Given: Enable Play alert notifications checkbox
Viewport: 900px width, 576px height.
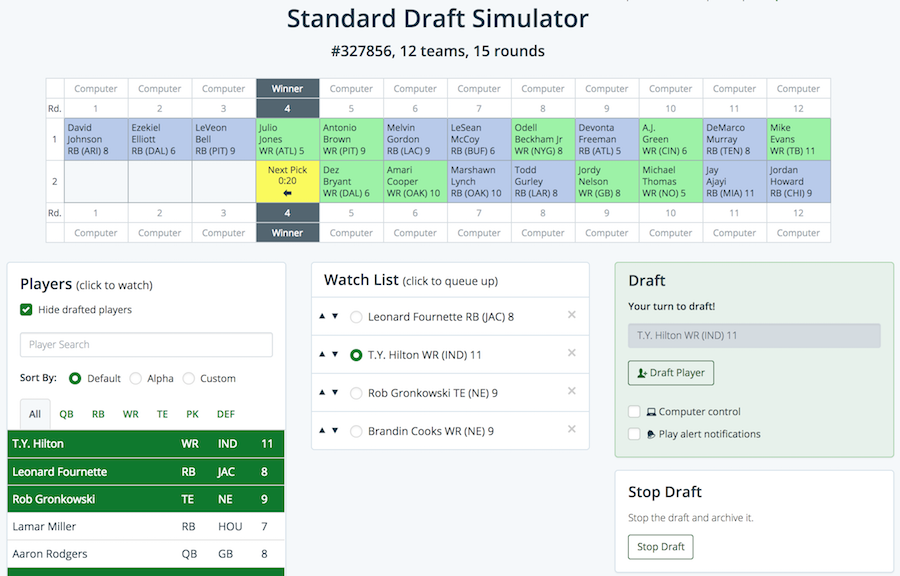Looking at the screenshot, I should point(634,434).
